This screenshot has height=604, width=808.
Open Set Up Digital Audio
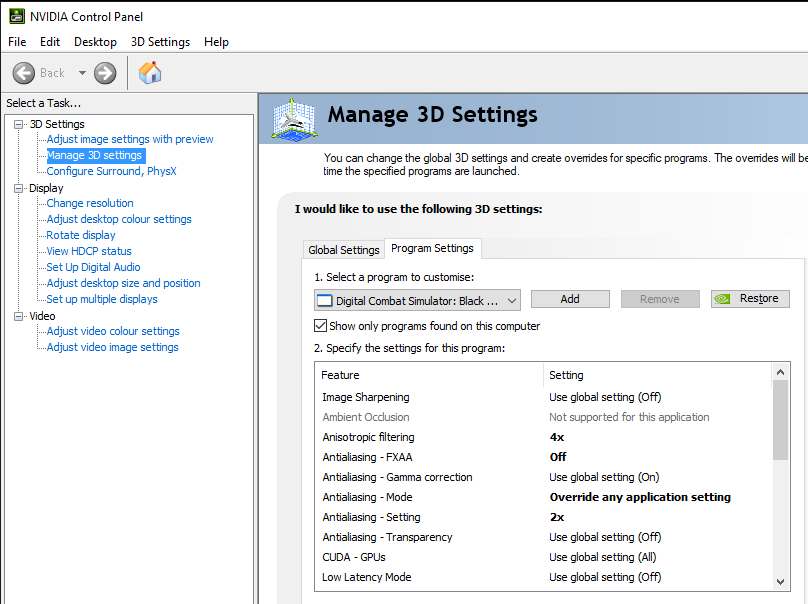93,267
